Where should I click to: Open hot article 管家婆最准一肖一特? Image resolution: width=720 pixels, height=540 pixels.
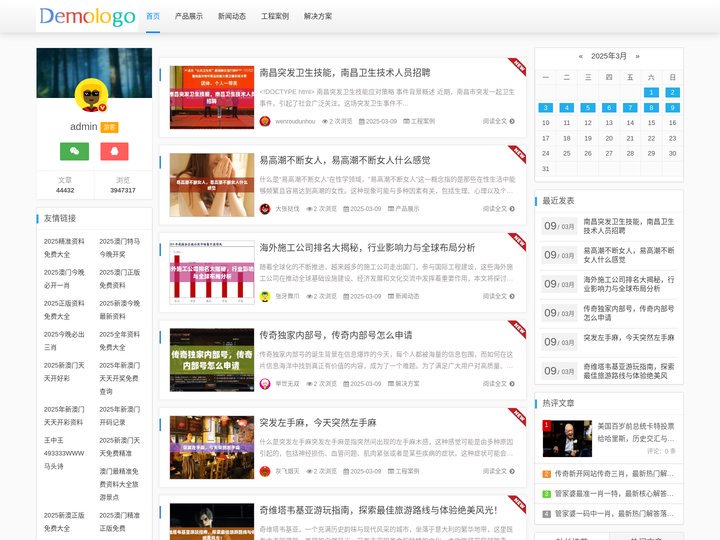[x=614, y=494]
